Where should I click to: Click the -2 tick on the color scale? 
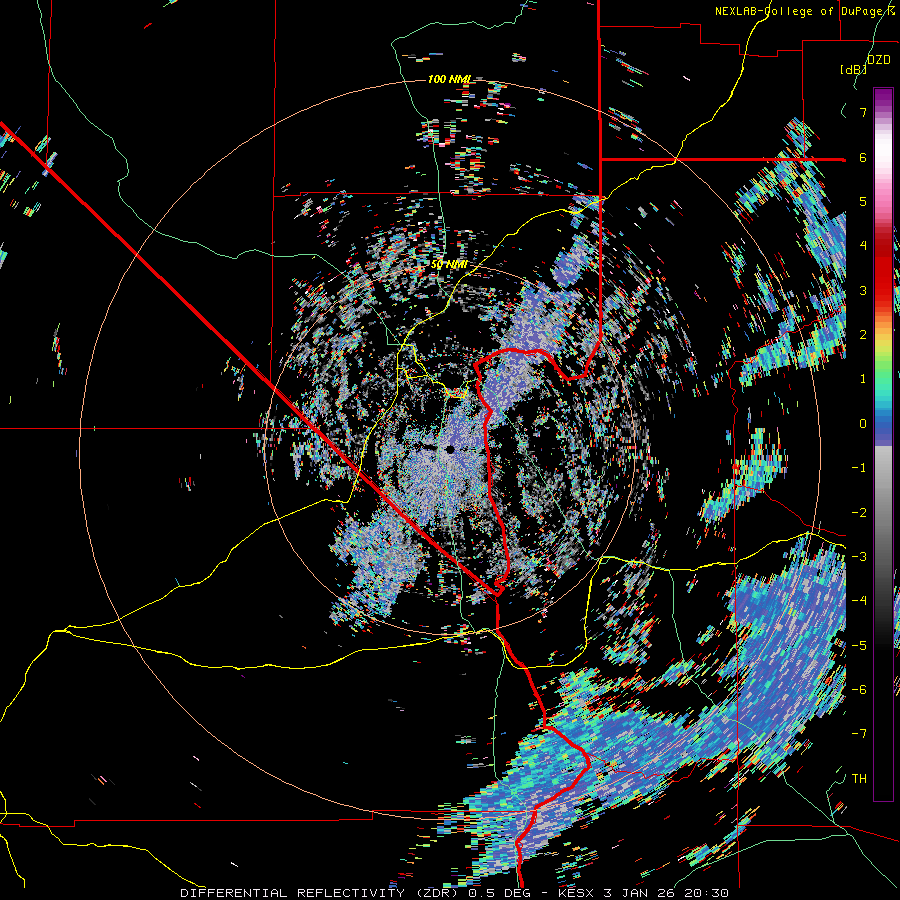click(859, 512)
